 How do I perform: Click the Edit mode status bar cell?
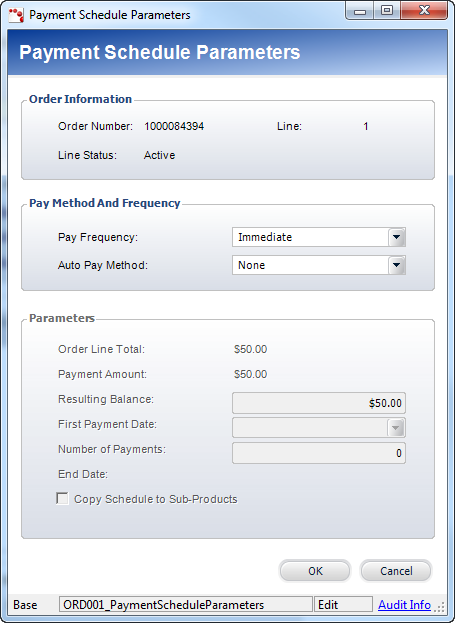pyautogui.click(x=343, y=605)
